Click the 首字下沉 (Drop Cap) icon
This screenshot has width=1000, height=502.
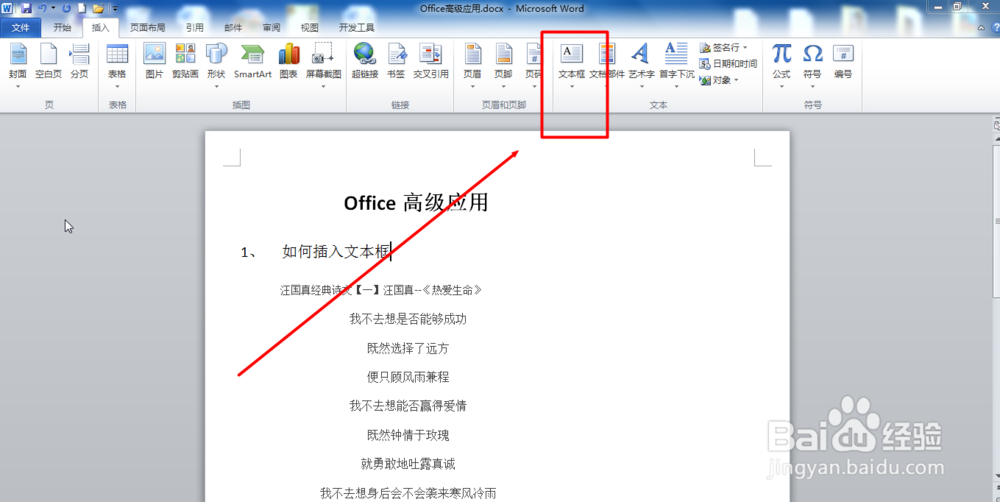tap(676, 54)
